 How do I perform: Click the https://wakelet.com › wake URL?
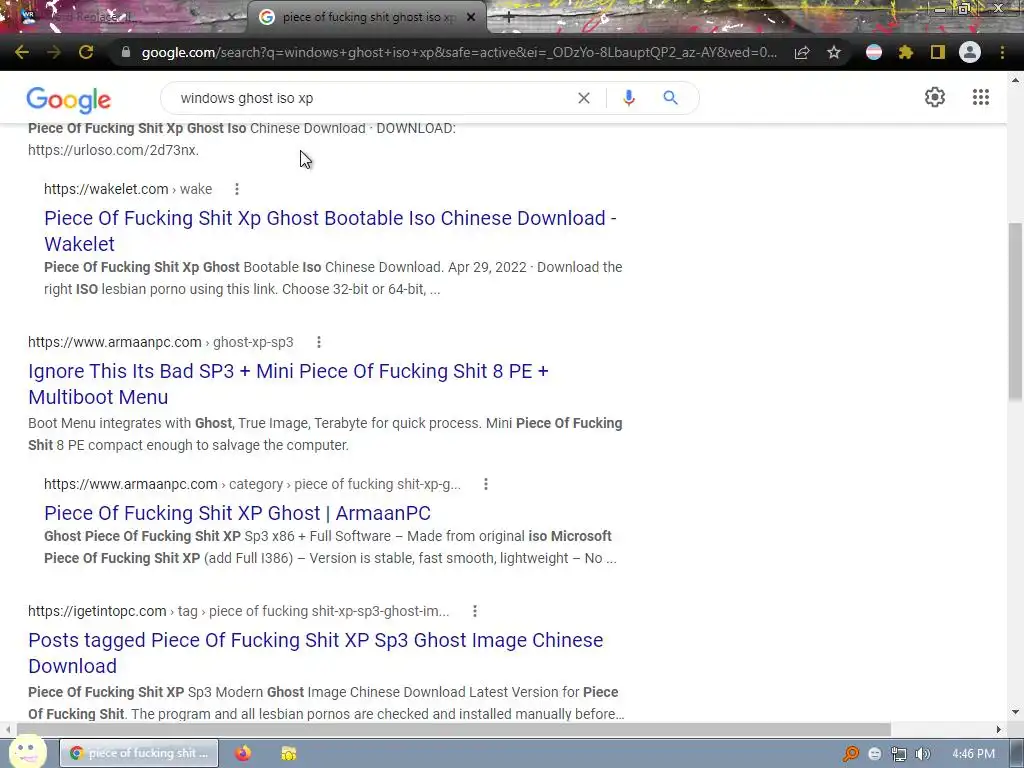click(128, 189)
